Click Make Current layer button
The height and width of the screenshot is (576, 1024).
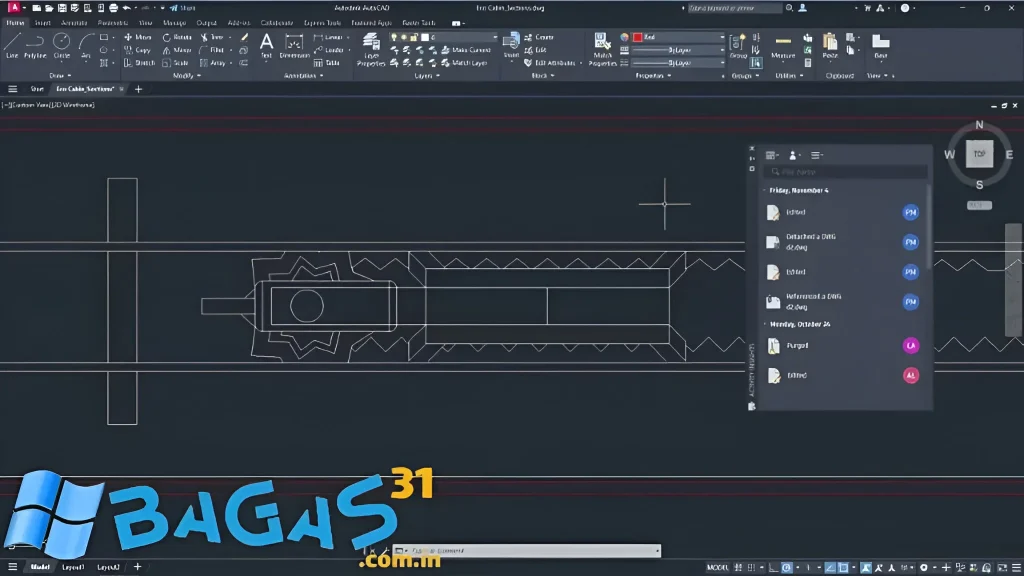click(466, 50)
